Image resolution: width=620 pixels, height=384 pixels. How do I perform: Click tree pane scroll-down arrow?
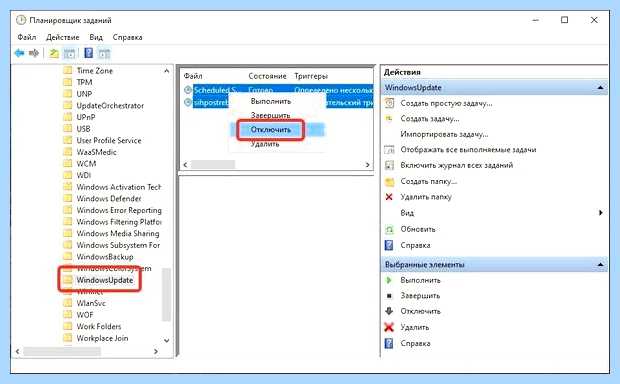pyautogui.click(x=166, y=340)
